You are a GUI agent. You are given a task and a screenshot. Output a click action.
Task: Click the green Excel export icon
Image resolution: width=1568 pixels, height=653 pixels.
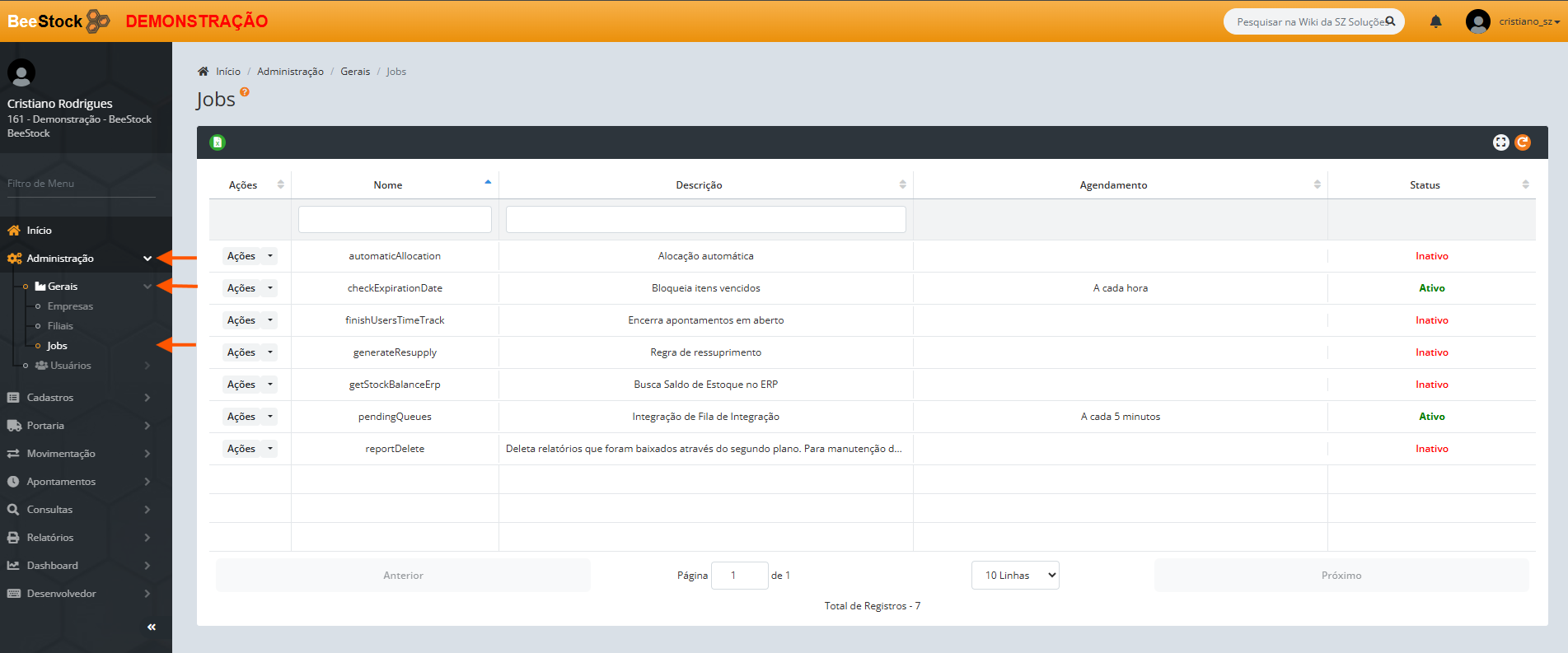point(218,142)
